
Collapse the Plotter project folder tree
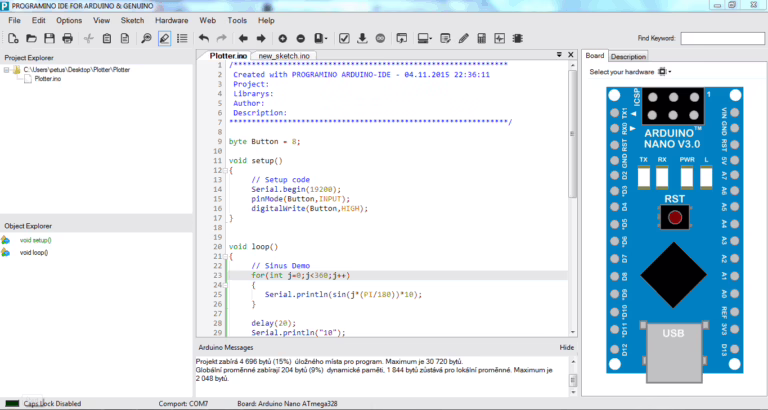pyautogui.click(x=7, y=70)
